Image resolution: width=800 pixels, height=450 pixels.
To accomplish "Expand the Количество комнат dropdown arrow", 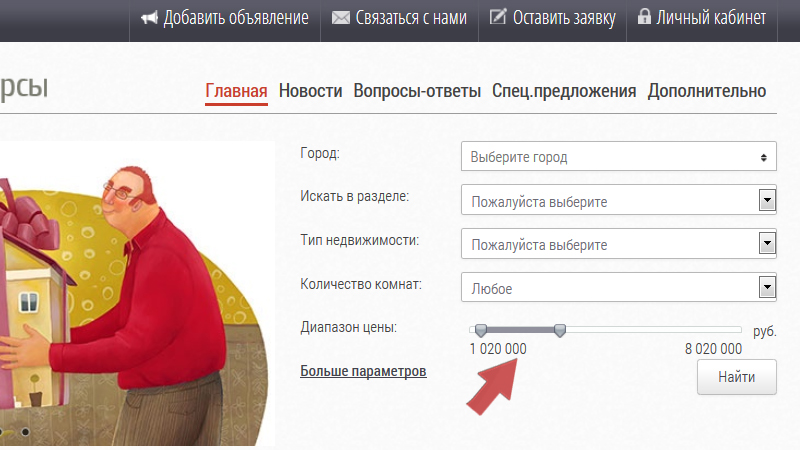I will (x=767, y=287).
